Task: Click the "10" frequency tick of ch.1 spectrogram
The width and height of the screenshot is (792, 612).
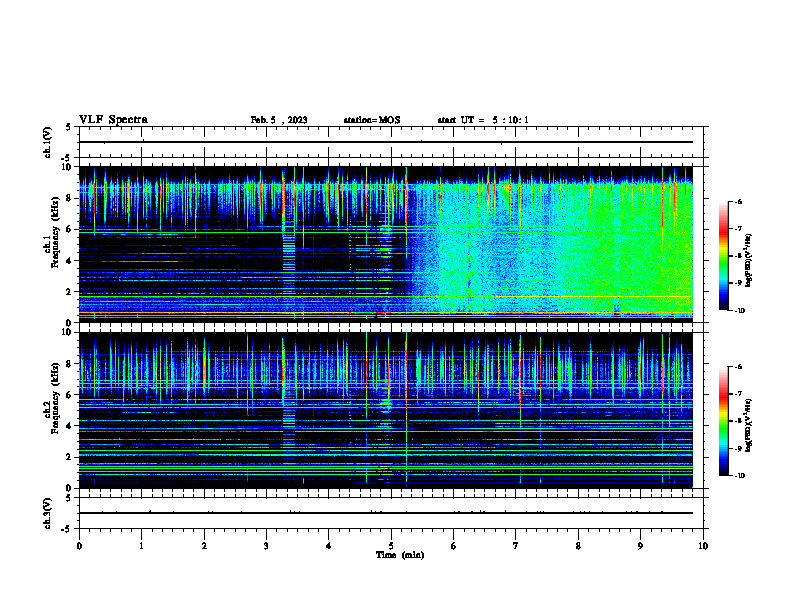Action: 69,167
